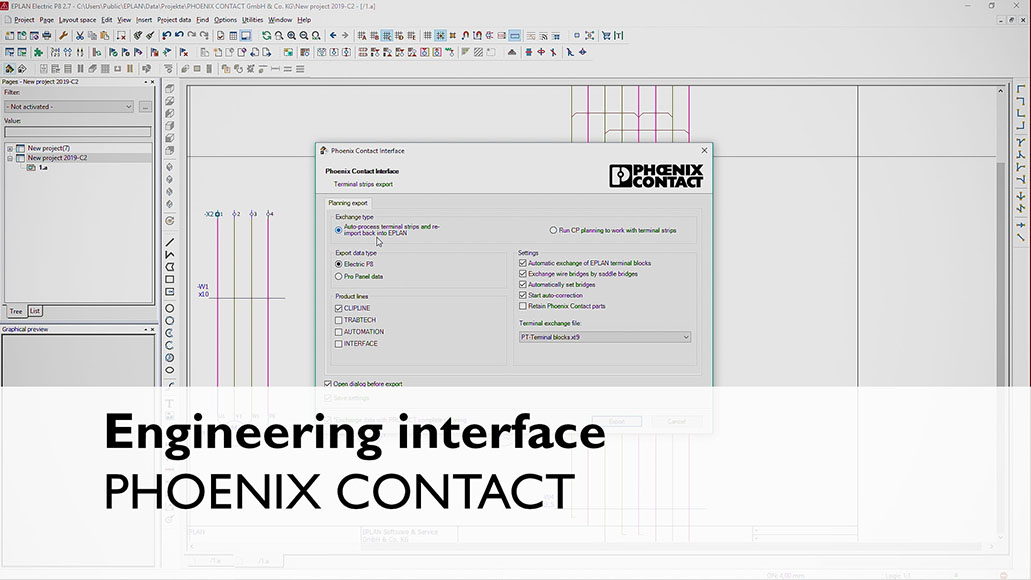The height and width of the screenshot is (580, 1031).
Task: Open the Insert menu
Action: [x=144, y=20]
